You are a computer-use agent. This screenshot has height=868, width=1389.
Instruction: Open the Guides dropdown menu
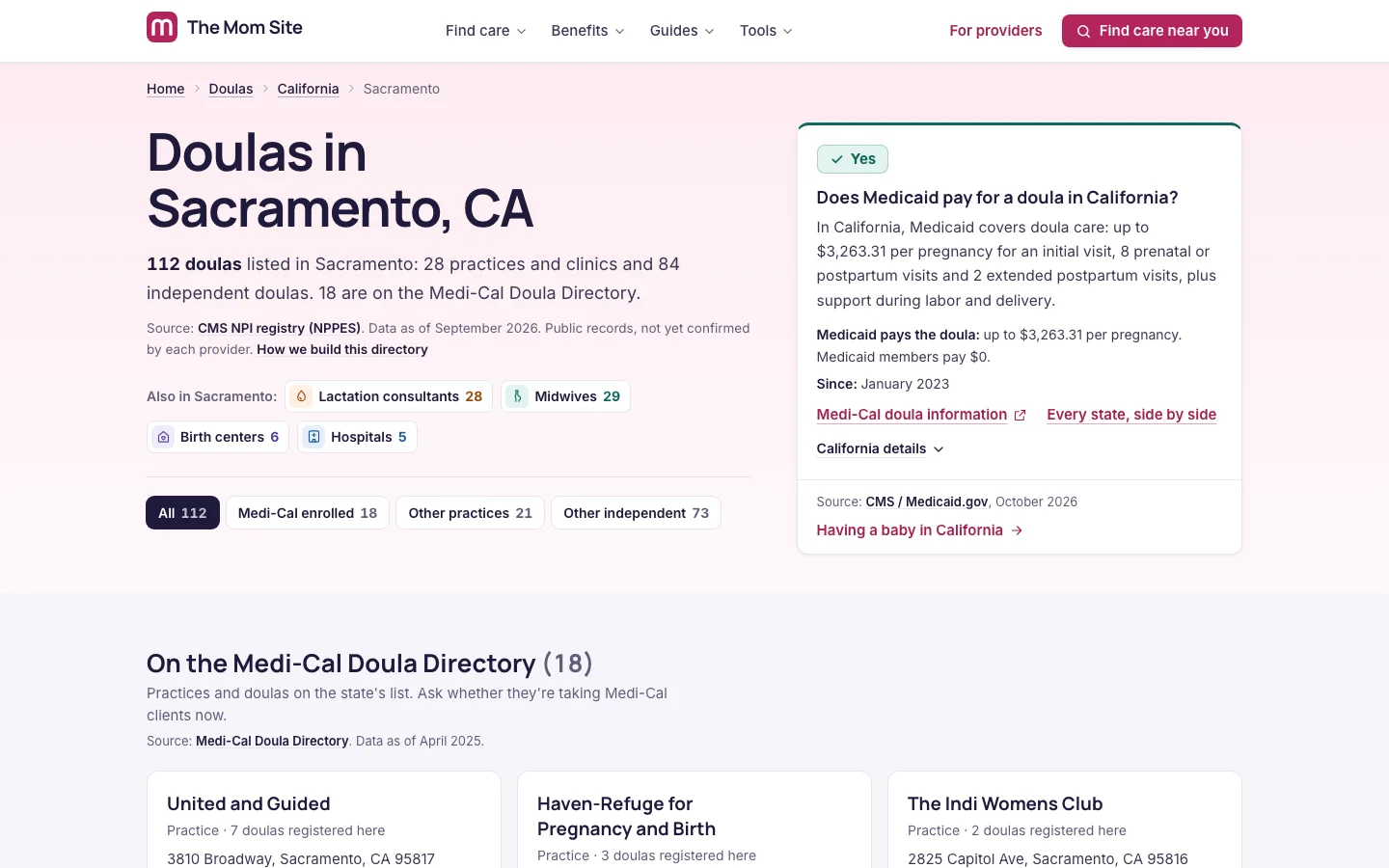[682, 31]
